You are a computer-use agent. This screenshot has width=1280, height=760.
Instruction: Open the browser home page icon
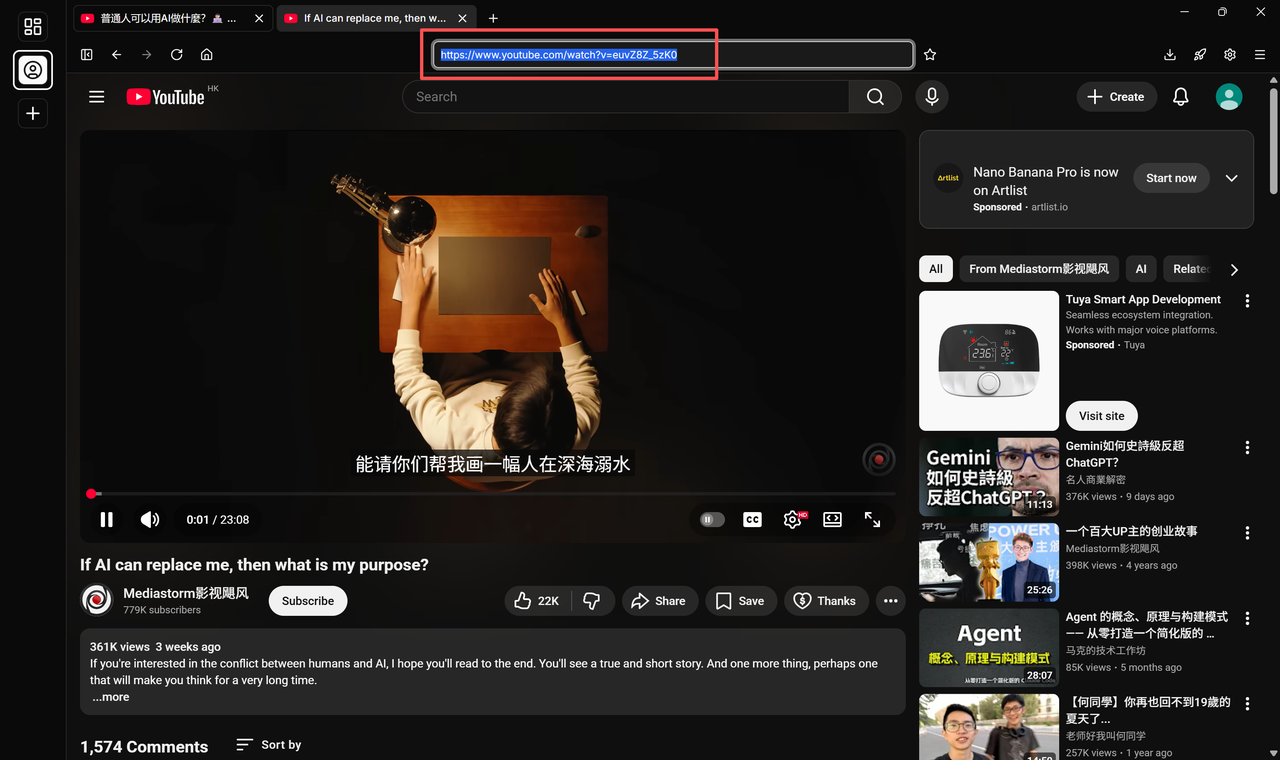point(207,55)
